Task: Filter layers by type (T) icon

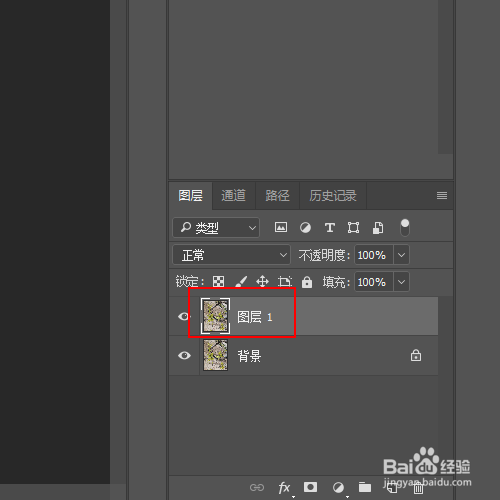Action: point(330,228)
